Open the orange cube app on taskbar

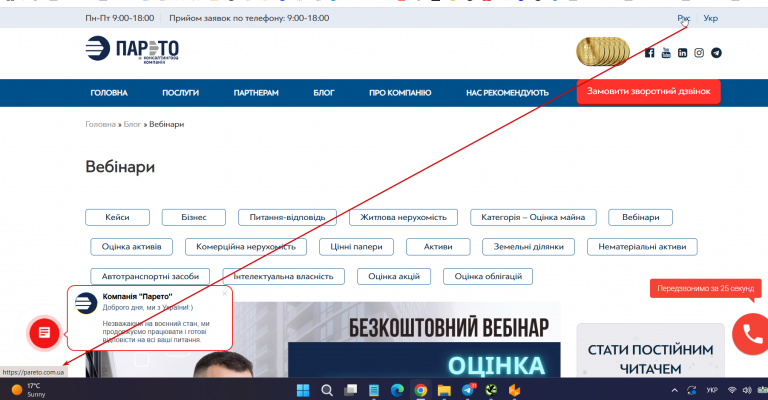(x=514, y=390)
